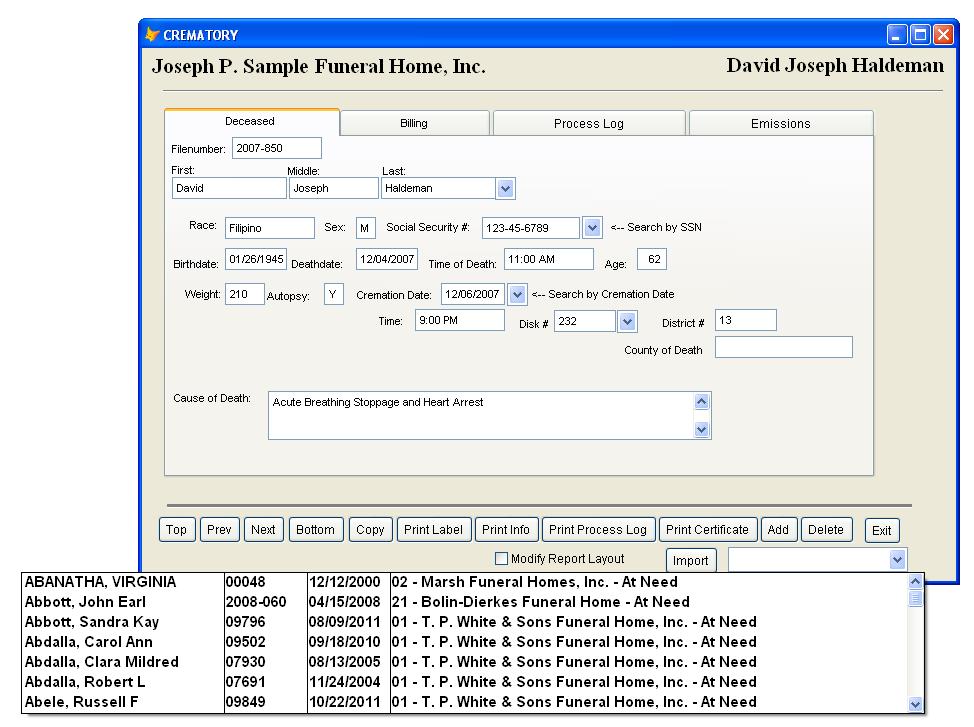Click Cause of Death scroll up arrow
Screen dimensions: 974x727
(x=701, y=401)
